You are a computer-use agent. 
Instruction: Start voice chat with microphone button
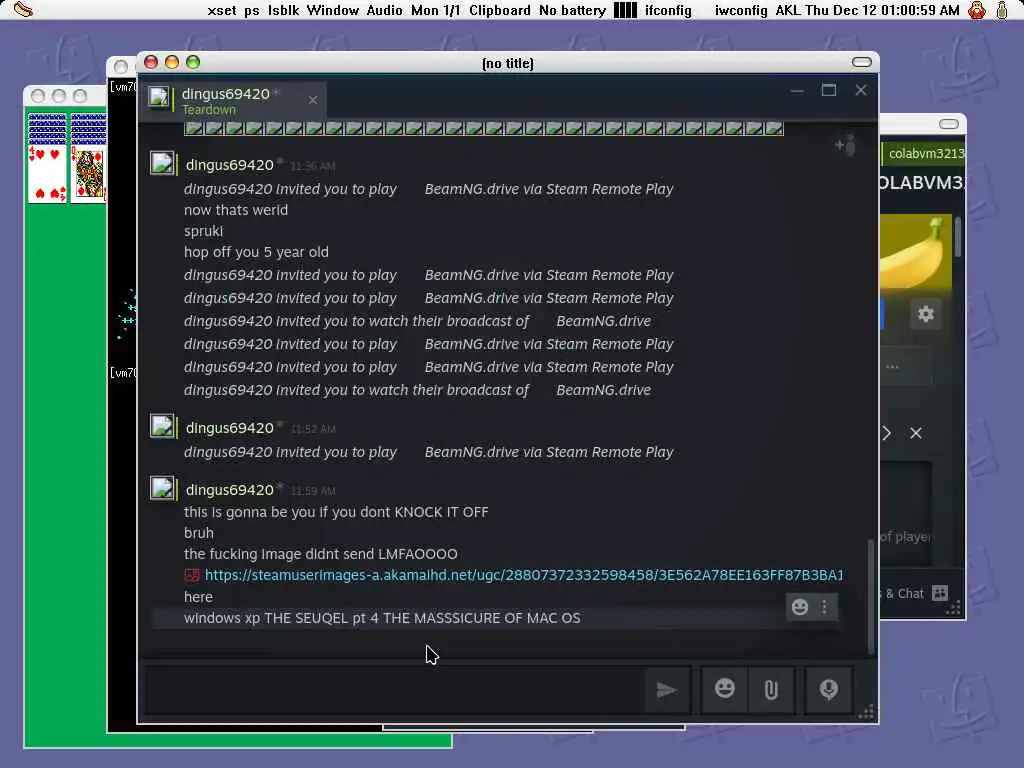pos(829,690)
